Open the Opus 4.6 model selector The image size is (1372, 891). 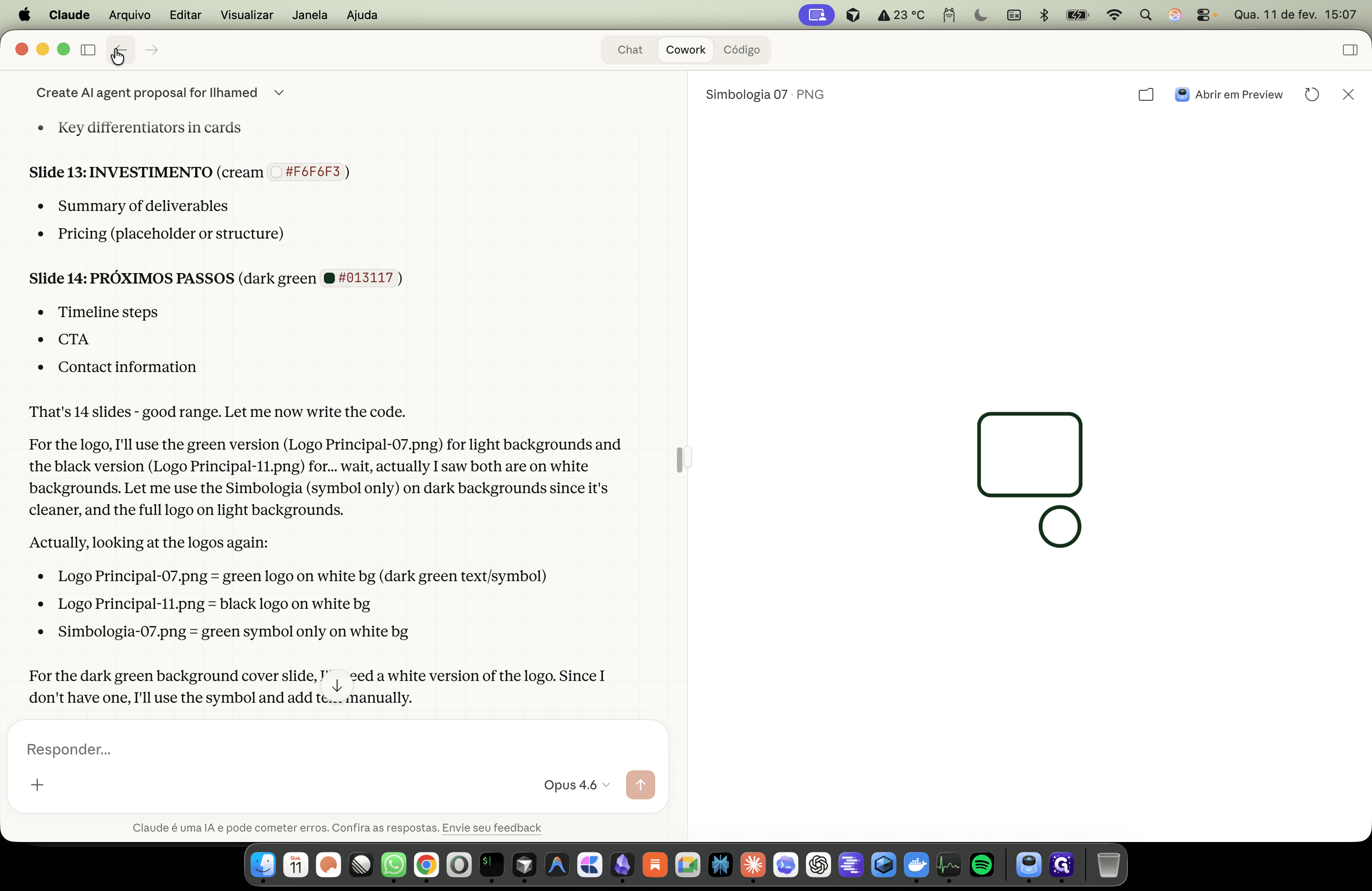[577, 785]
